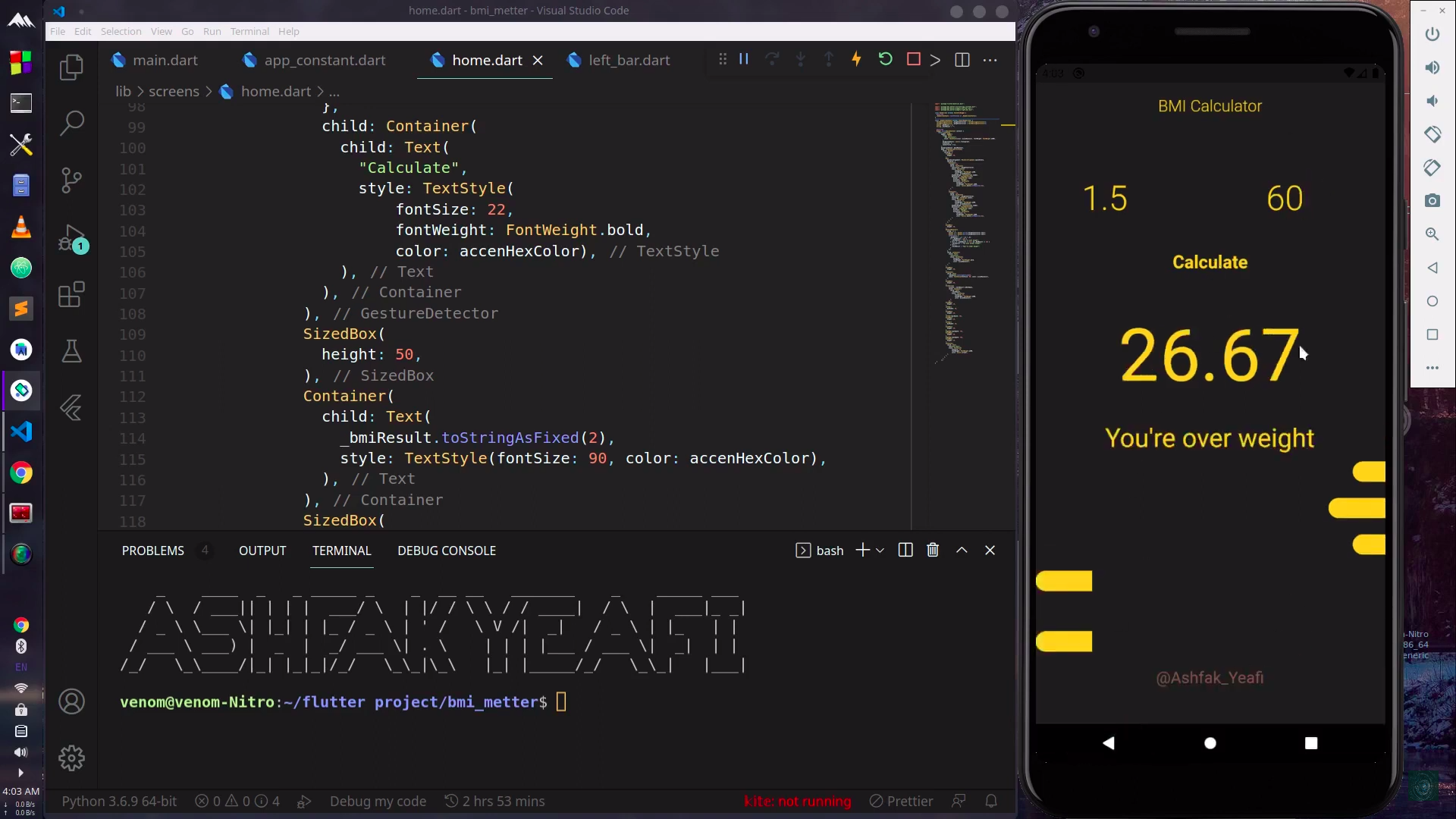Click the debug Hot Reload lightning icon
Screen dimensions: 1456x819
tap(856, 59)
